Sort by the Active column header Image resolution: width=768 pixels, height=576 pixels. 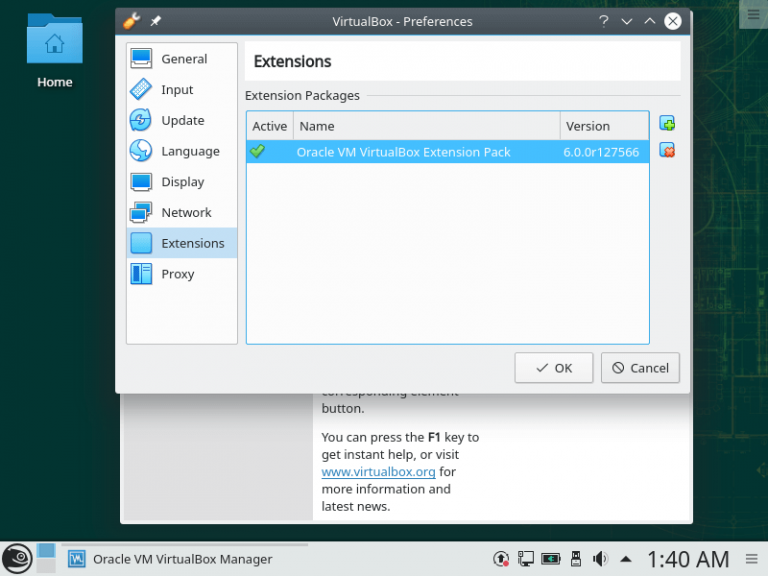(x=270, y=126)
